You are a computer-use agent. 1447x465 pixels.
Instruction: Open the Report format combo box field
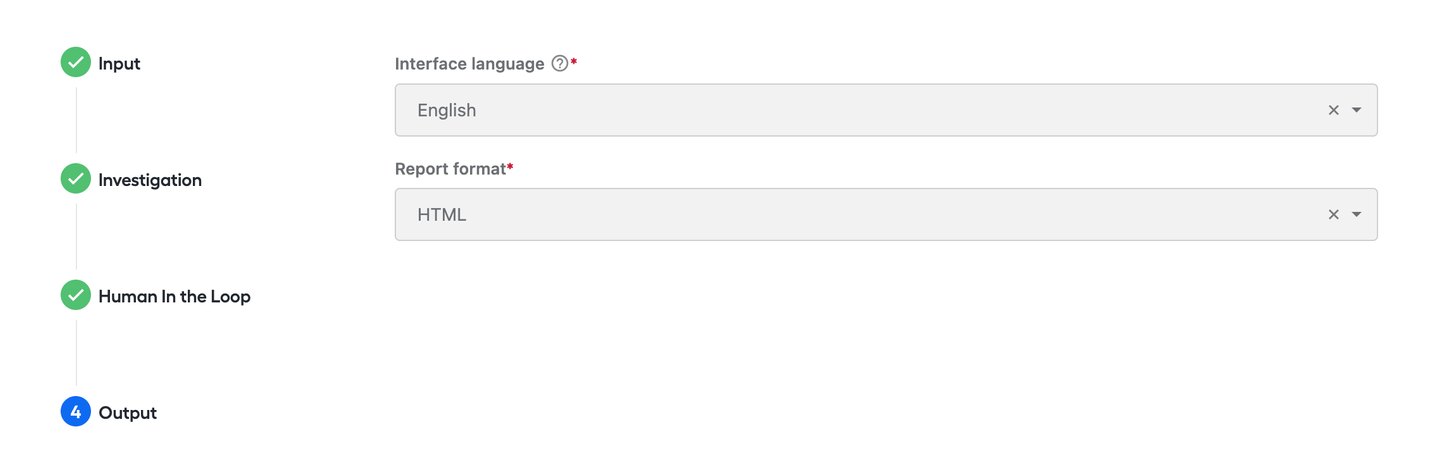click(886, 214)
